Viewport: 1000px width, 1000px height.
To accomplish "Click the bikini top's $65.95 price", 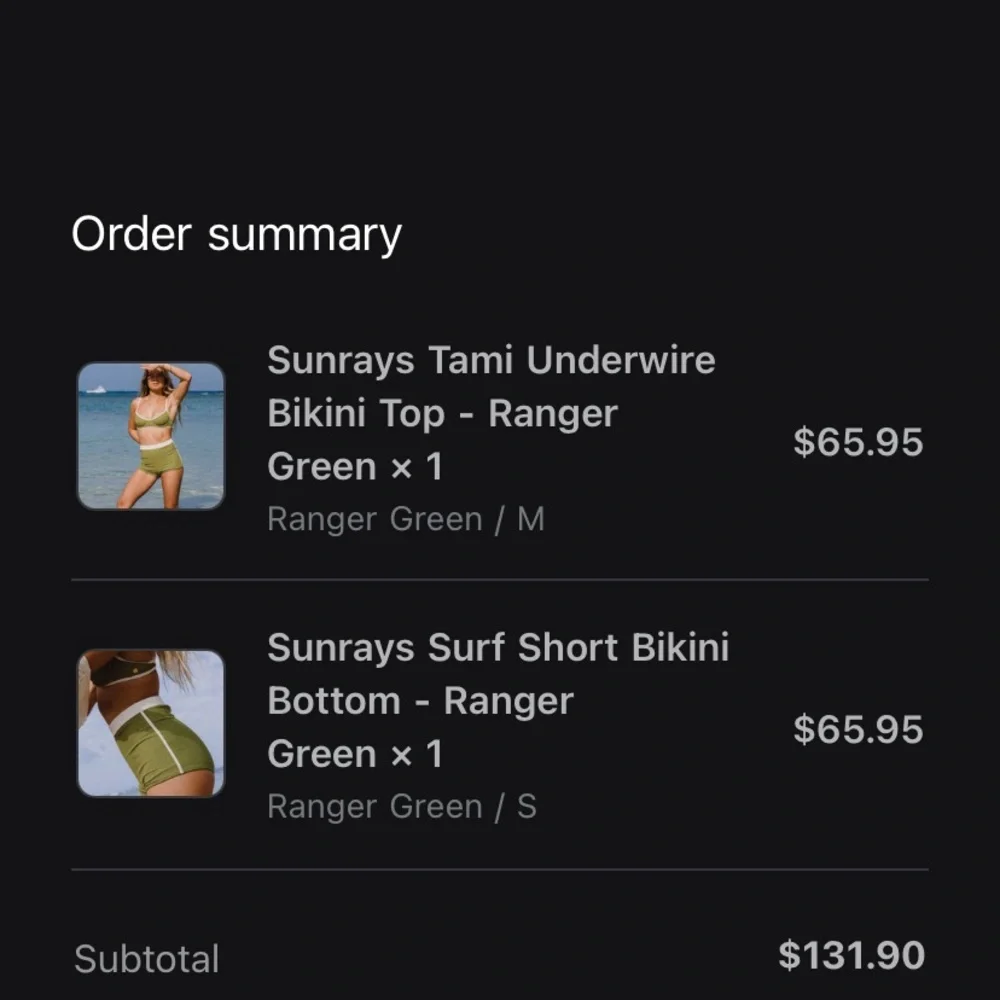I will click(x=857, y=442).
